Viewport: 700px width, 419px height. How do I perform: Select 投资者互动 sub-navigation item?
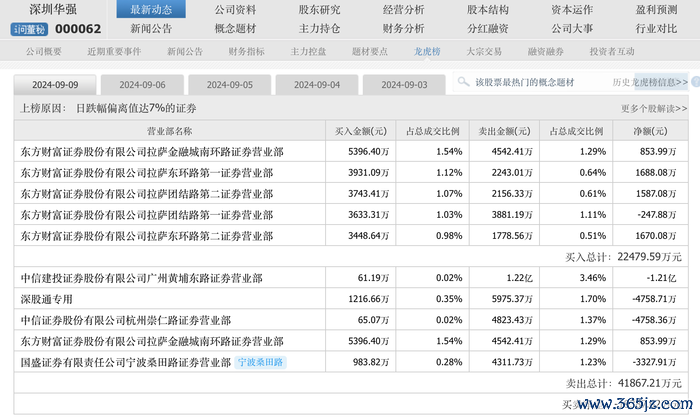pyautogui.click(x=612, y=52)
